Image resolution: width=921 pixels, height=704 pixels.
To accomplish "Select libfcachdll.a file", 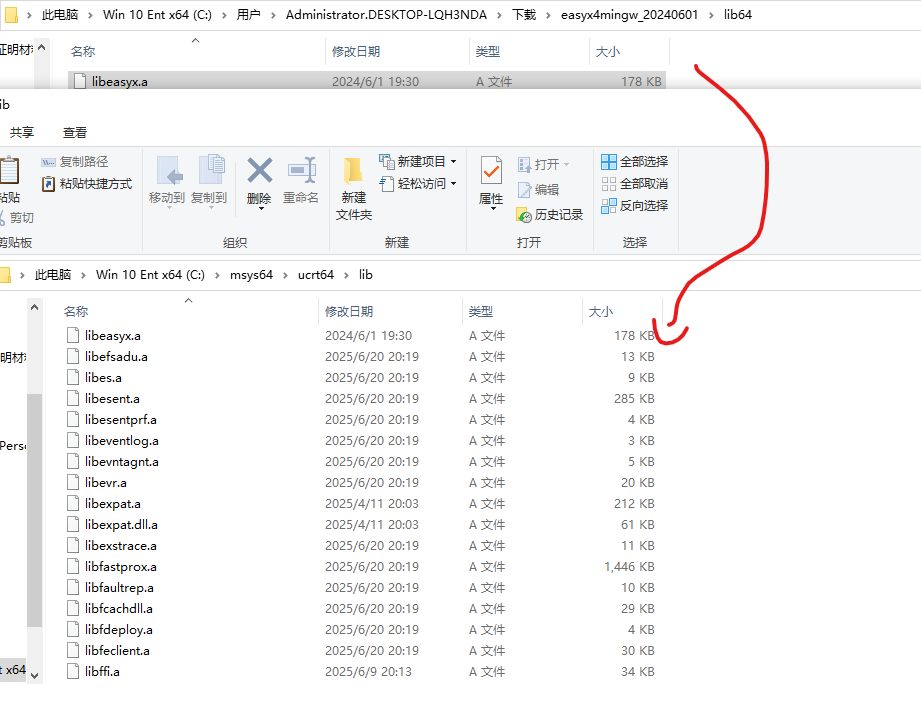I will tap(119, 609).
